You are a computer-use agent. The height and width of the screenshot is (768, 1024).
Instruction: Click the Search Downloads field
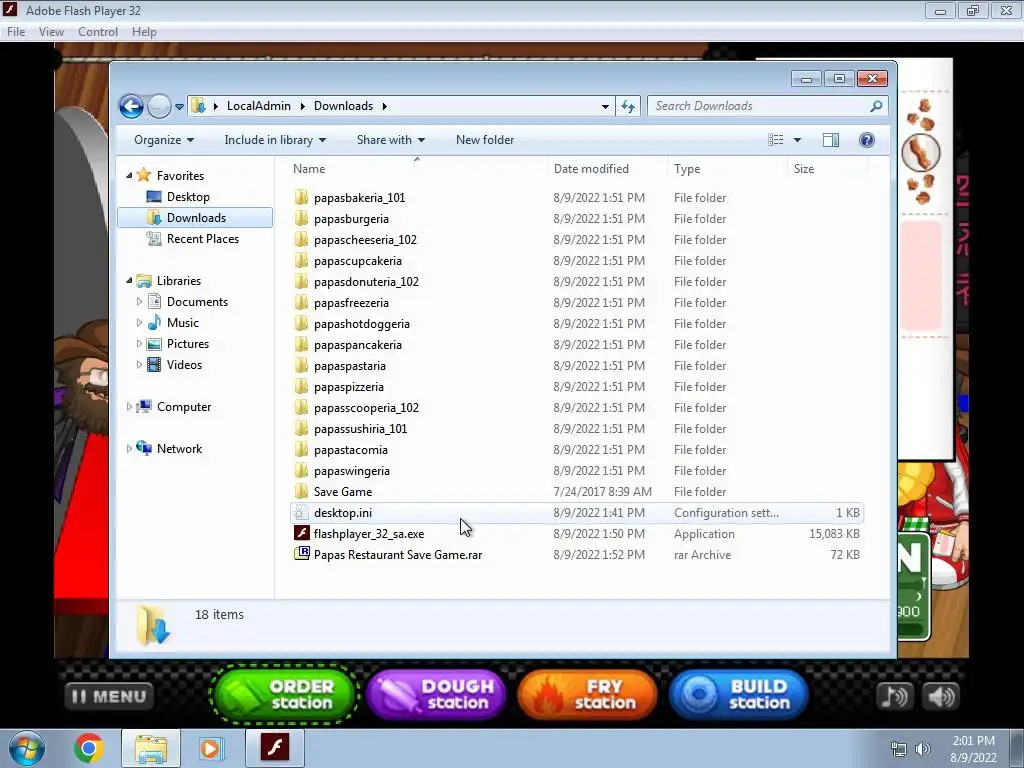click(767, 106)
